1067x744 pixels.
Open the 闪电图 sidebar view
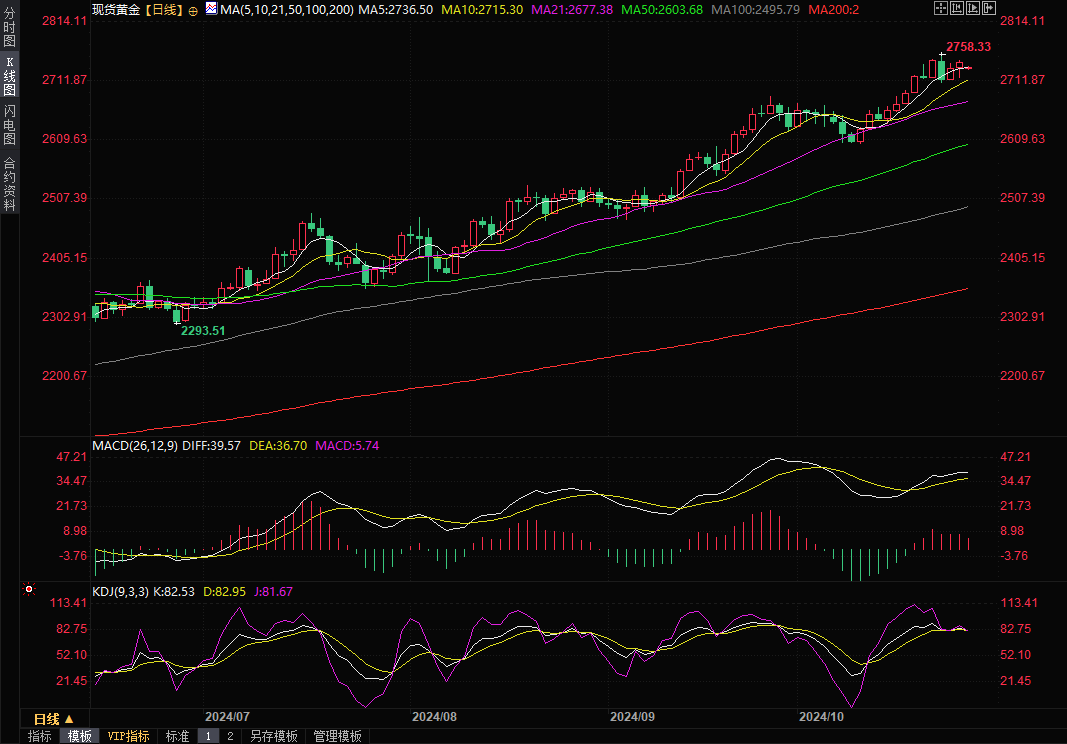click(9, 125)
